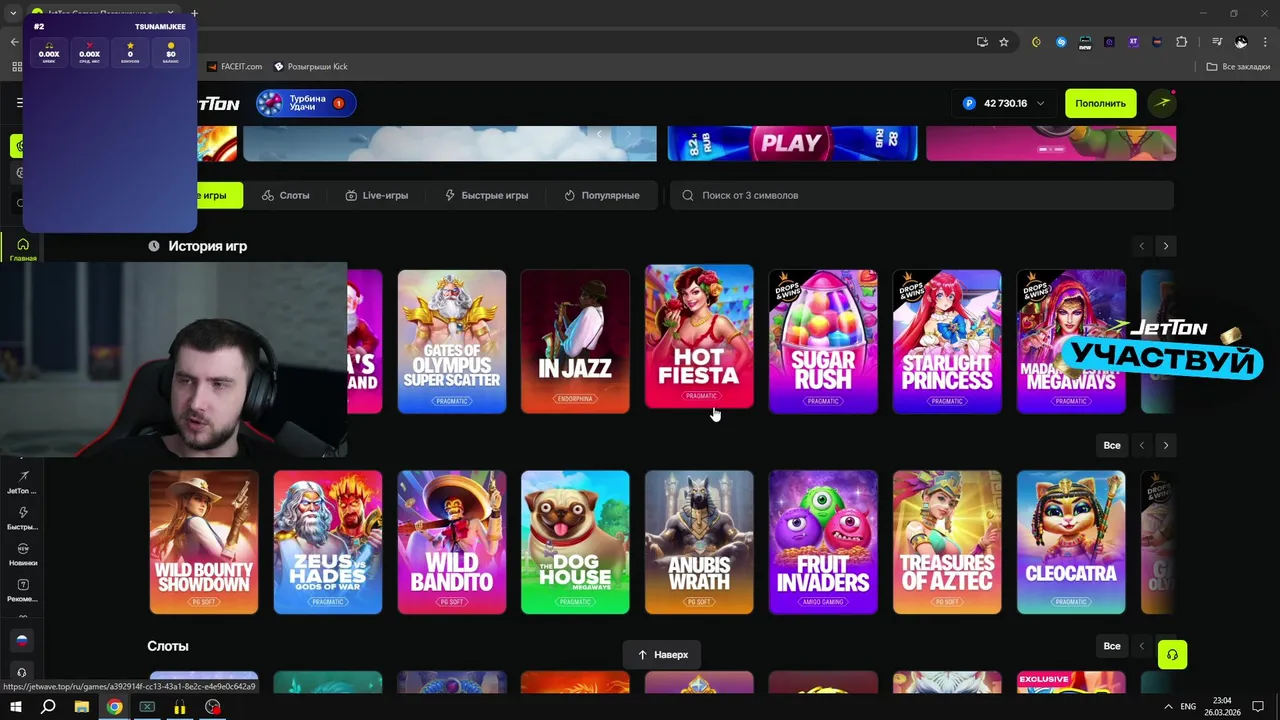Open Wild Bounty Showdown game card
Screen dimensions: 1280x720
point(204,542)
